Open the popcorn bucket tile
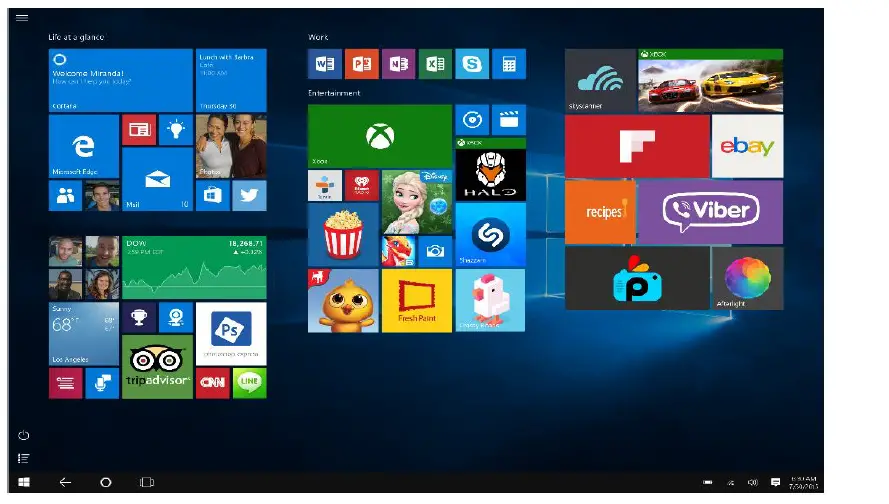Viewport: 889px width, 504px height. [343, 235]
